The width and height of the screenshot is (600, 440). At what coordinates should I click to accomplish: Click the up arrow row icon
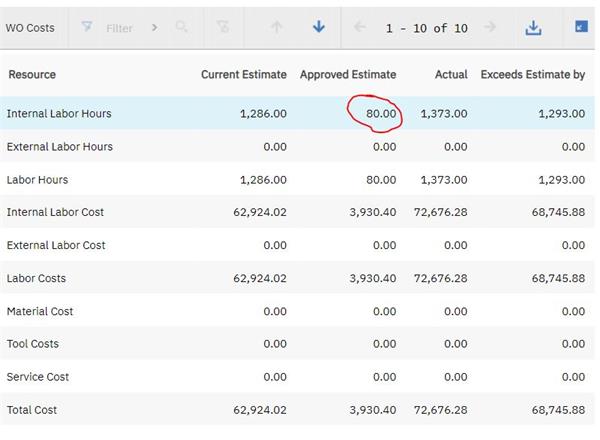point(277,27)
